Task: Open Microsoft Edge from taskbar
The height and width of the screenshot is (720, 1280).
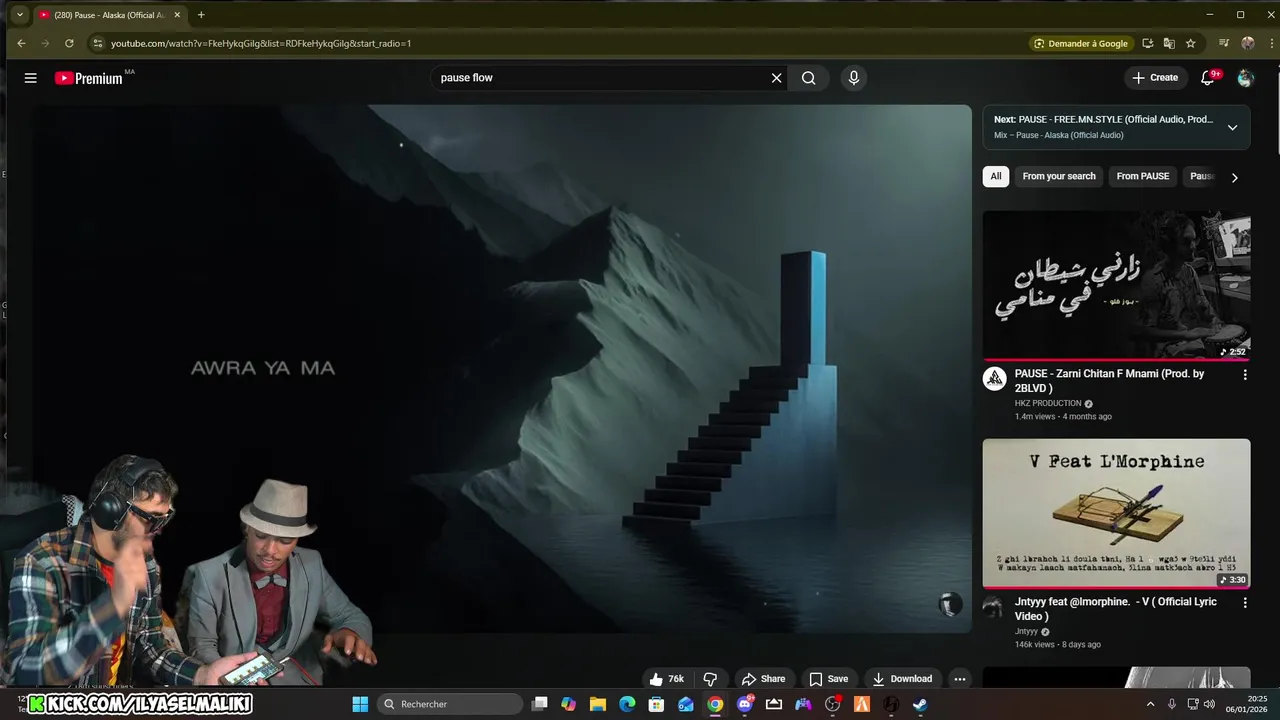Action: coord(627,704)
